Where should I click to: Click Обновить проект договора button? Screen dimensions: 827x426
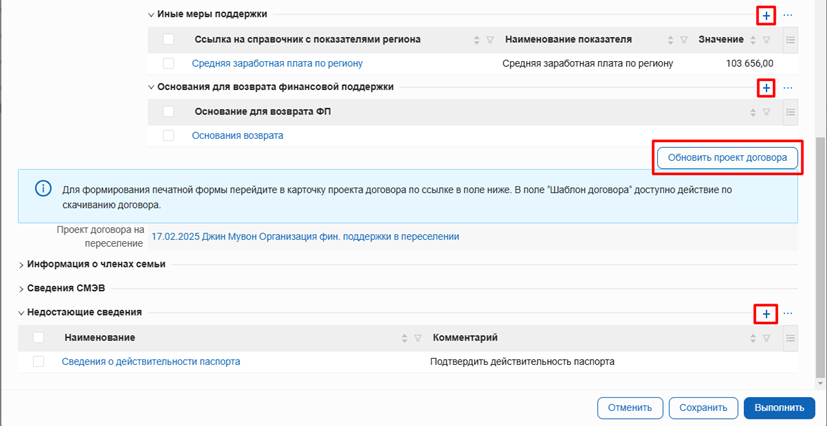point(727,158)
